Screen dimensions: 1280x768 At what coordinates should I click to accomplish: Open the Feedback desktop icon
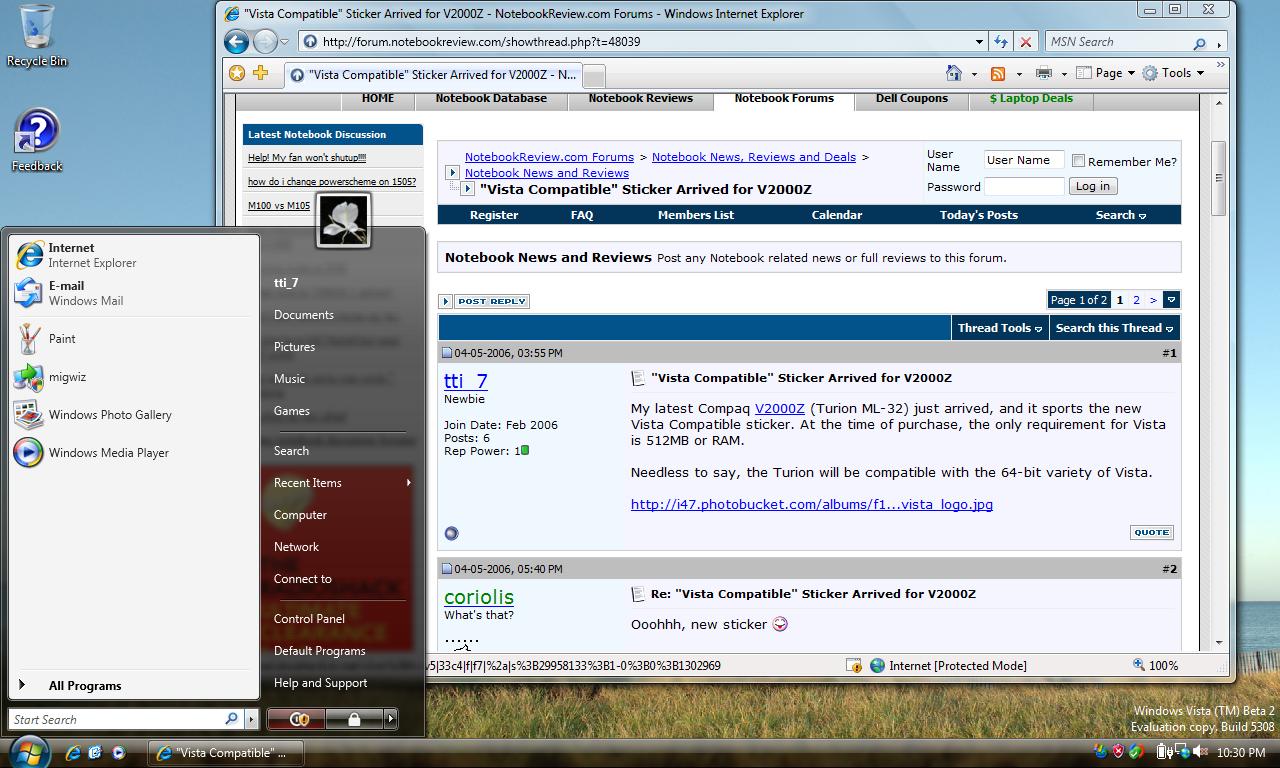(37, 141)
